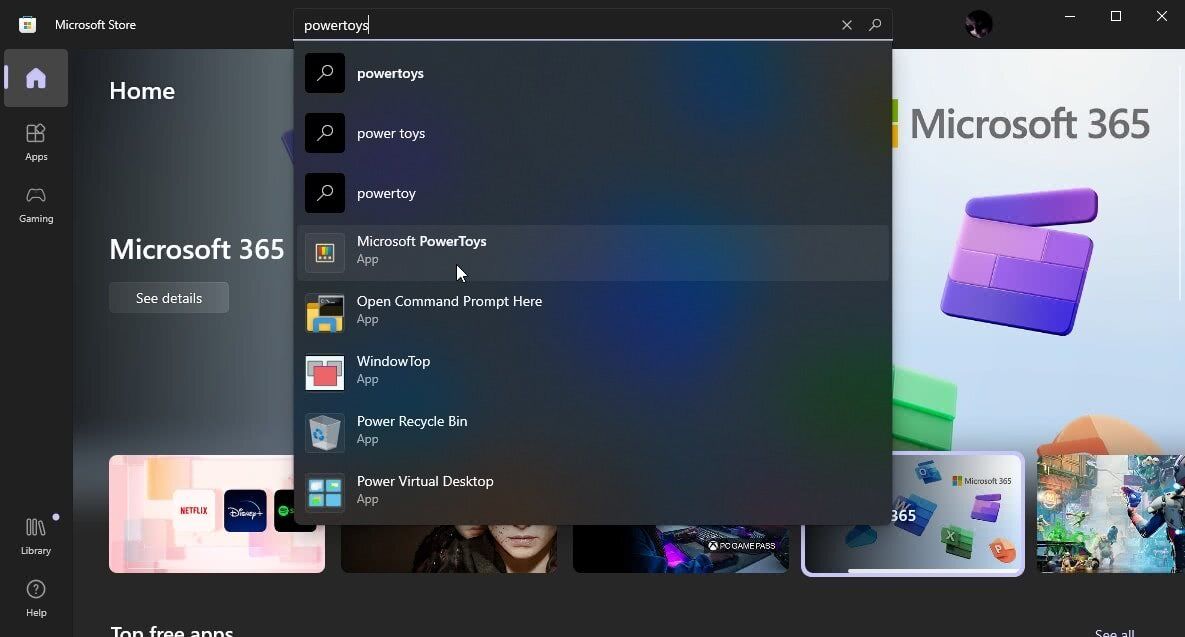Open the user profile avatar
The image size is (1185, 637).
click(x=978, y=24)
